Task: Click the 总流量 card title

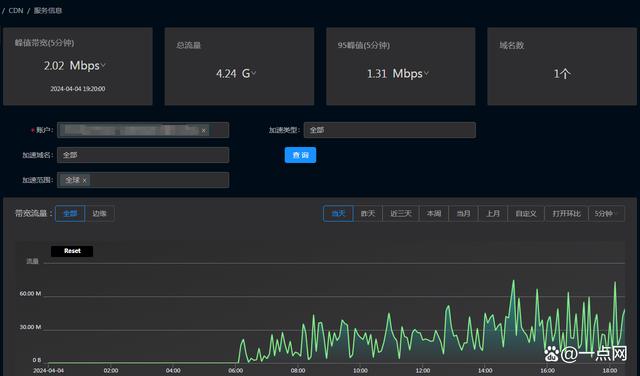Action: (x=189, y=45)
